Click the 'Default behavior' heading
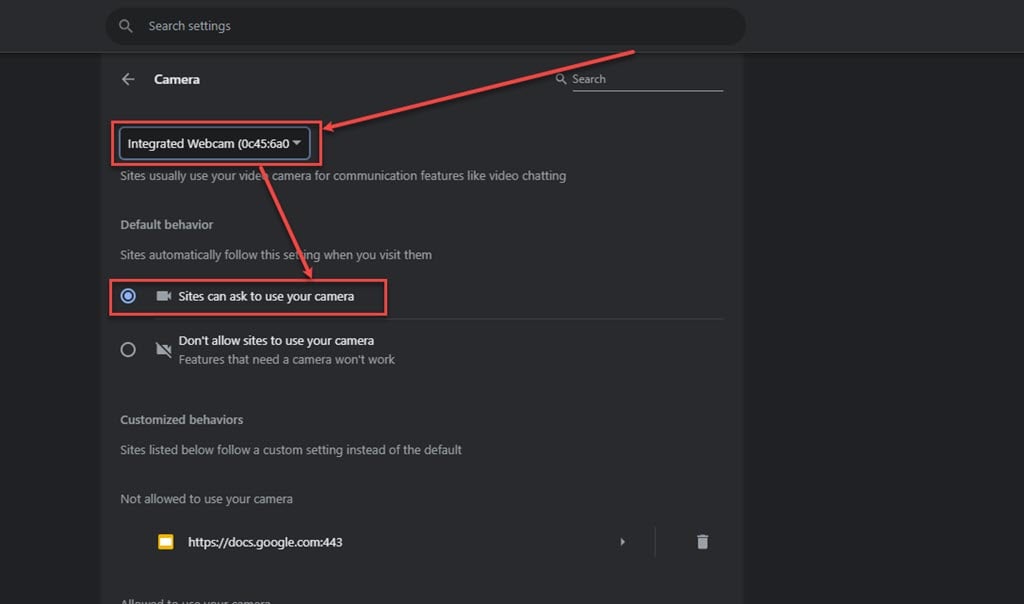This screenshot has height=604, width=1024. [x=167, y=225]
